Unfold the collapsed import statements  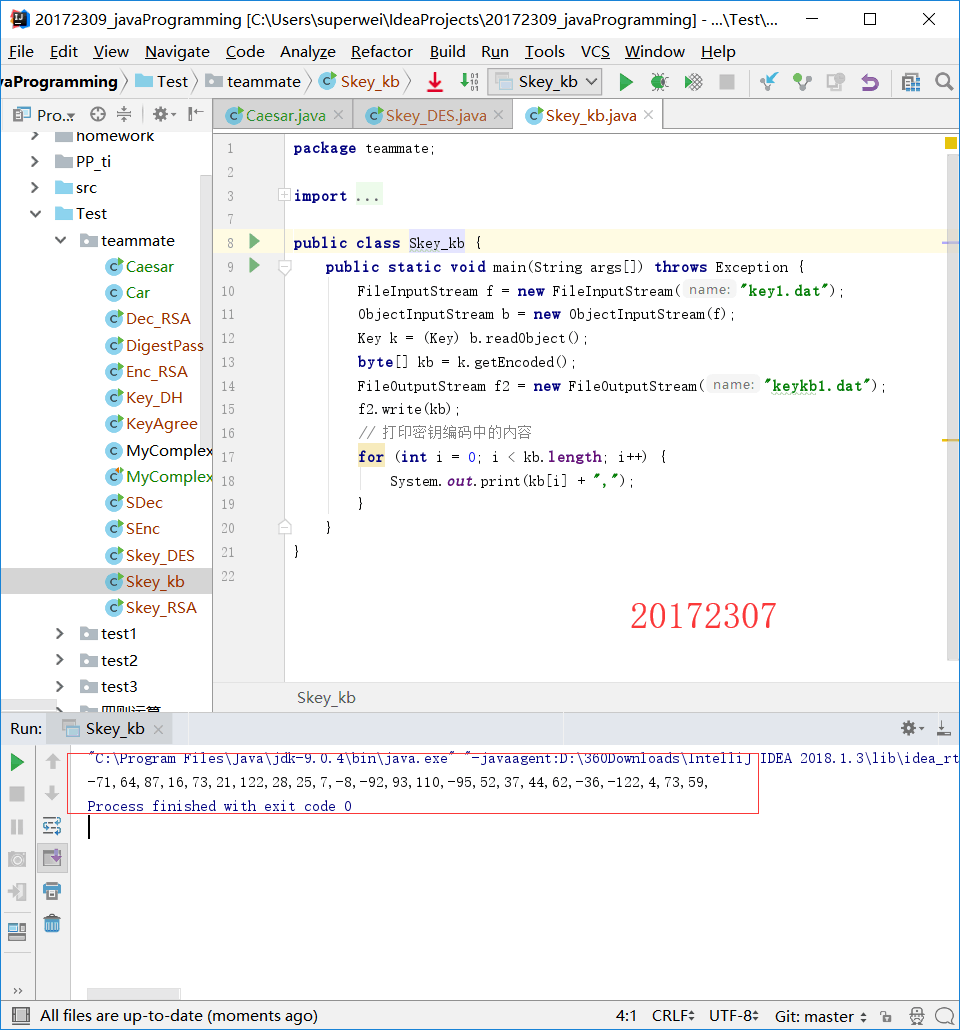(284, 195)
